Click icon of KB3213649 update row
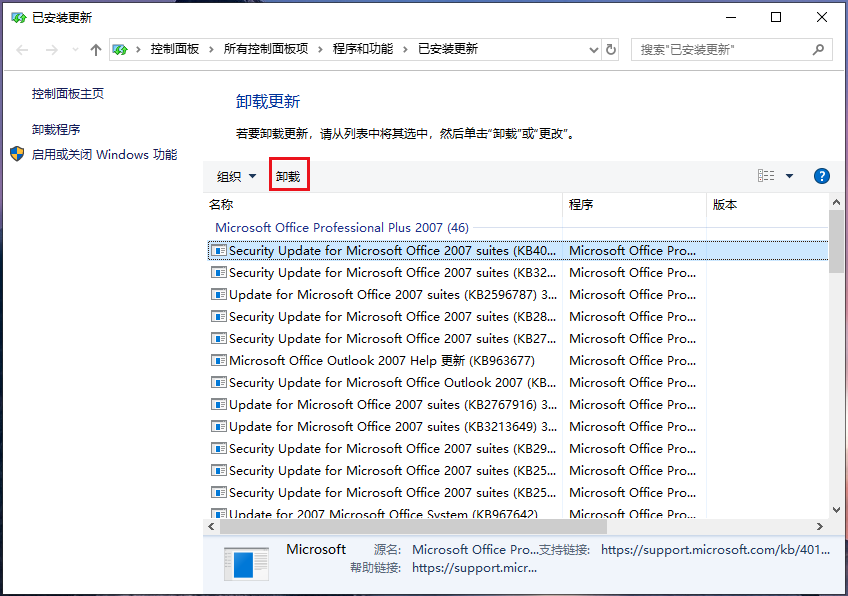 pyautogui.click(x=218, y=427)
